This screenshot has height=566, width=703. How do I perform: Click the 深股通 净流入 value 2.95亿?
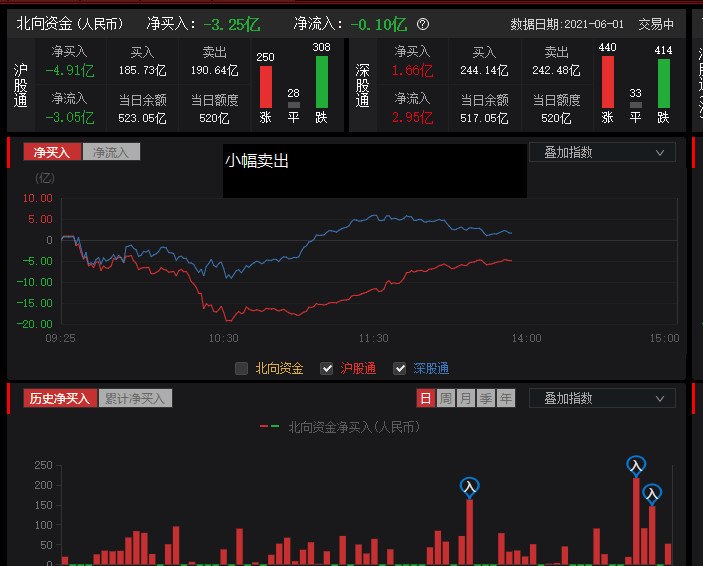tap(412, 118)
